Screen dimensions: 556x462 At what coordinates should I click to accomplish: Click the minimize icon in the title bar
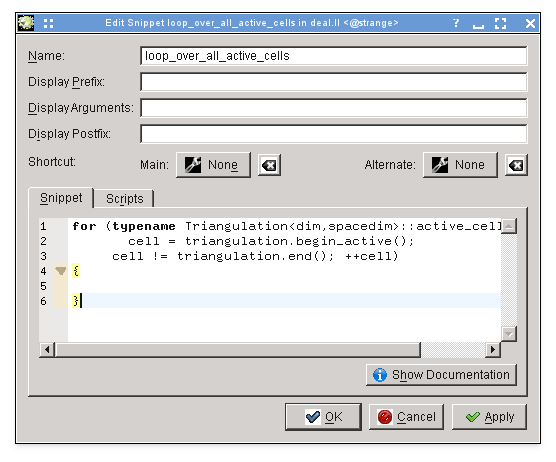(478, 26)
